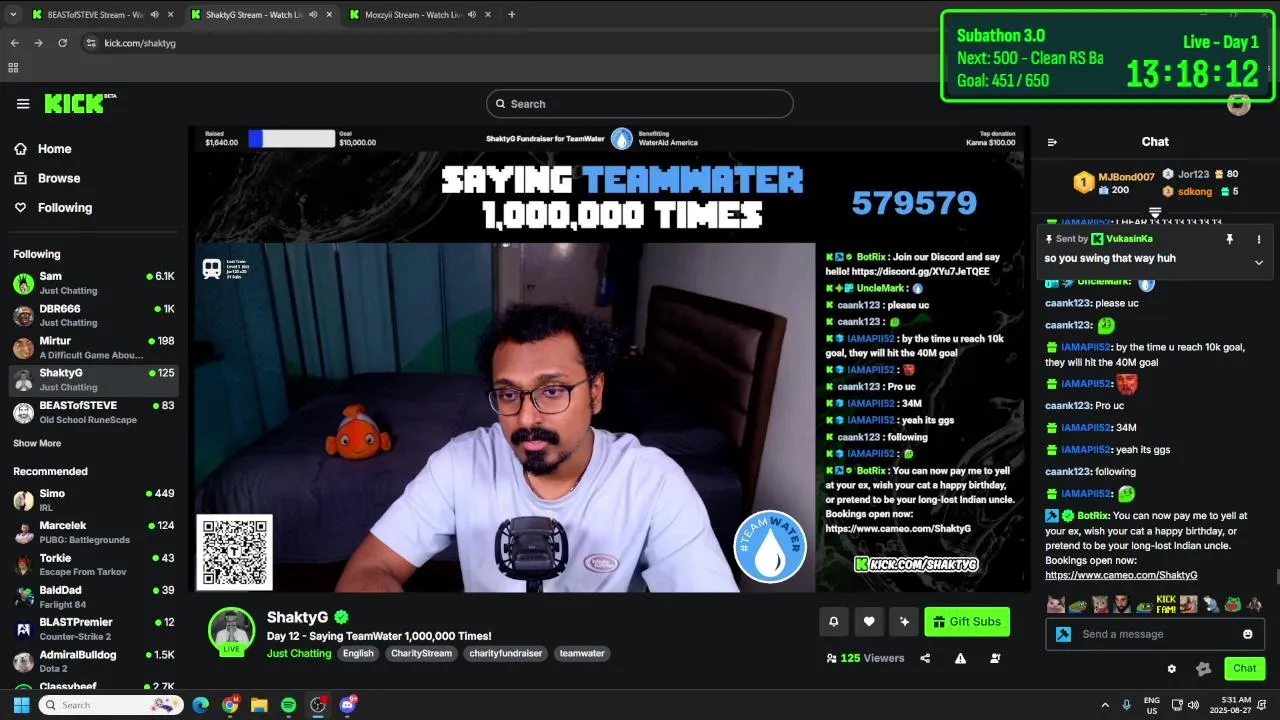The height and width of the screenshot is (720, 1280).
Task: Go forward in browser history
Action: pyautogui.click(x=38, y=43)
